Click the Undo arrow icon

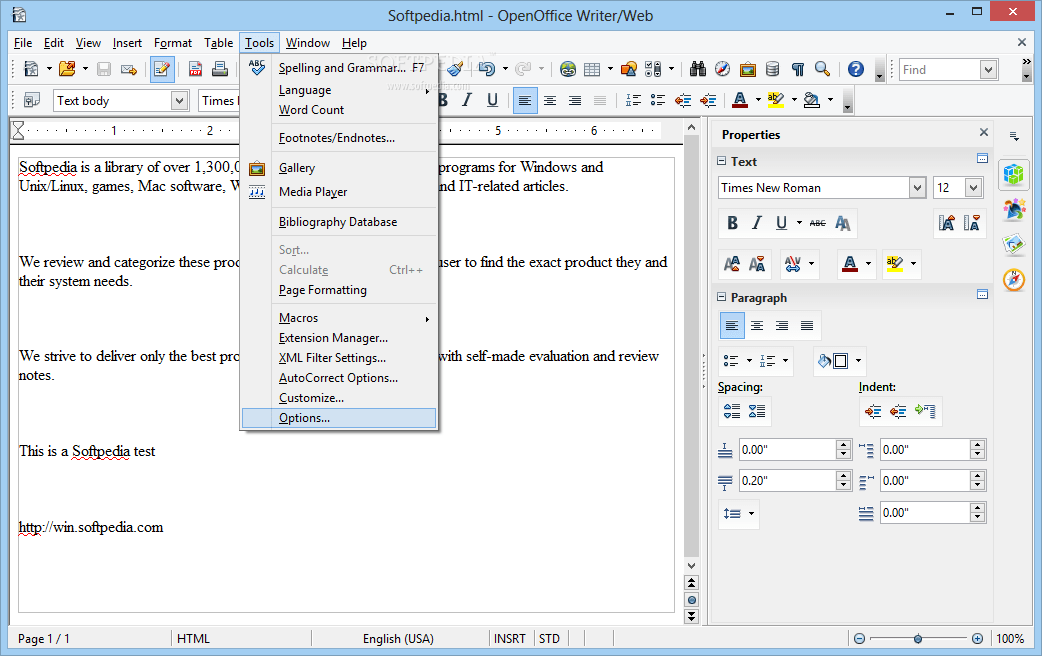pyautogui.click(x=486, y=69)
